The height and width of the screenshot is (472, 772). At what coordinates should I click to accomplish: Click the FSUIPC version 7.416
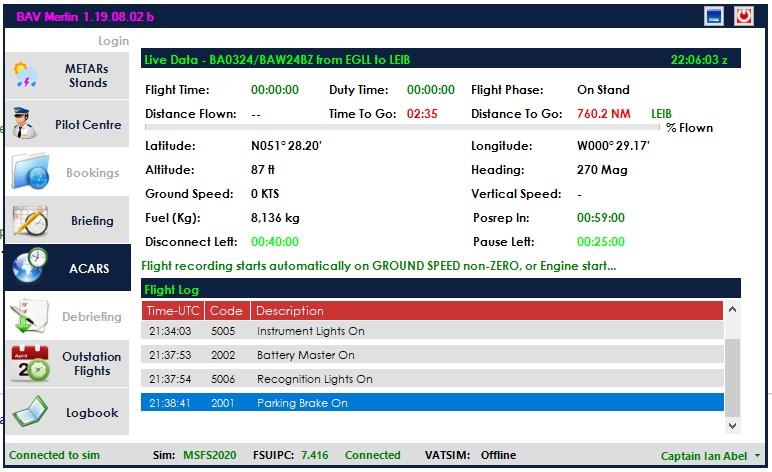[x=315, y=455]
